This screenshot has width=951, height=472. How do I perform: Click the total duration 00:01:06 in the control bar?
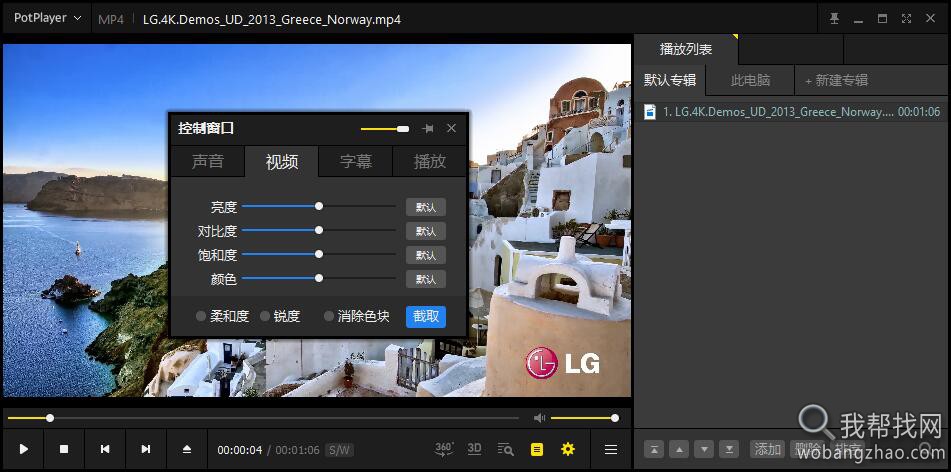297,450
